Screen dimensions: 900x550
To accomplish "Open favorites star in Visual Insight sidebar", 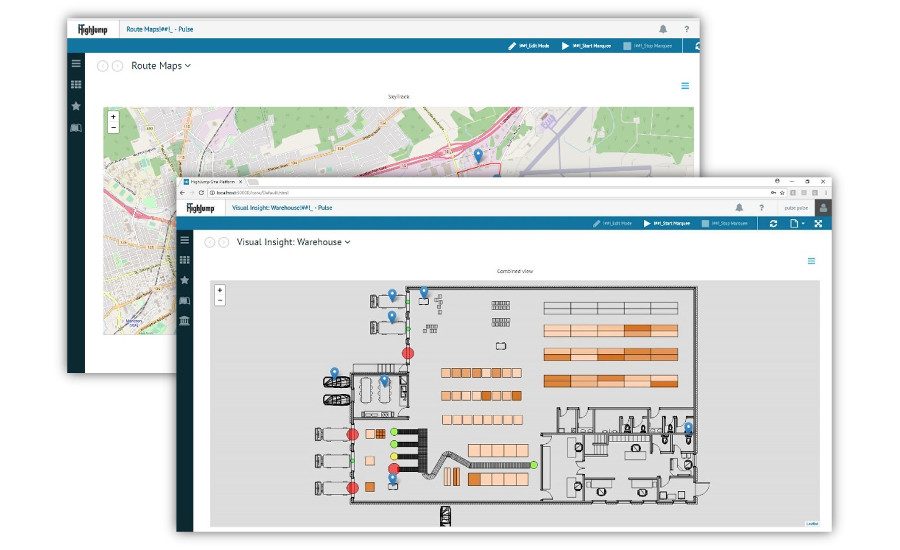I will pyautogui.click(x=184, y=280).
